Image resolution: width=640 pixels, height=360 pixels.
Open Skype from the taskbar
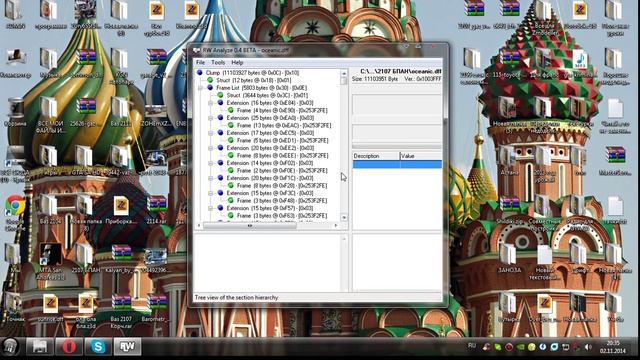coord(98,347)
